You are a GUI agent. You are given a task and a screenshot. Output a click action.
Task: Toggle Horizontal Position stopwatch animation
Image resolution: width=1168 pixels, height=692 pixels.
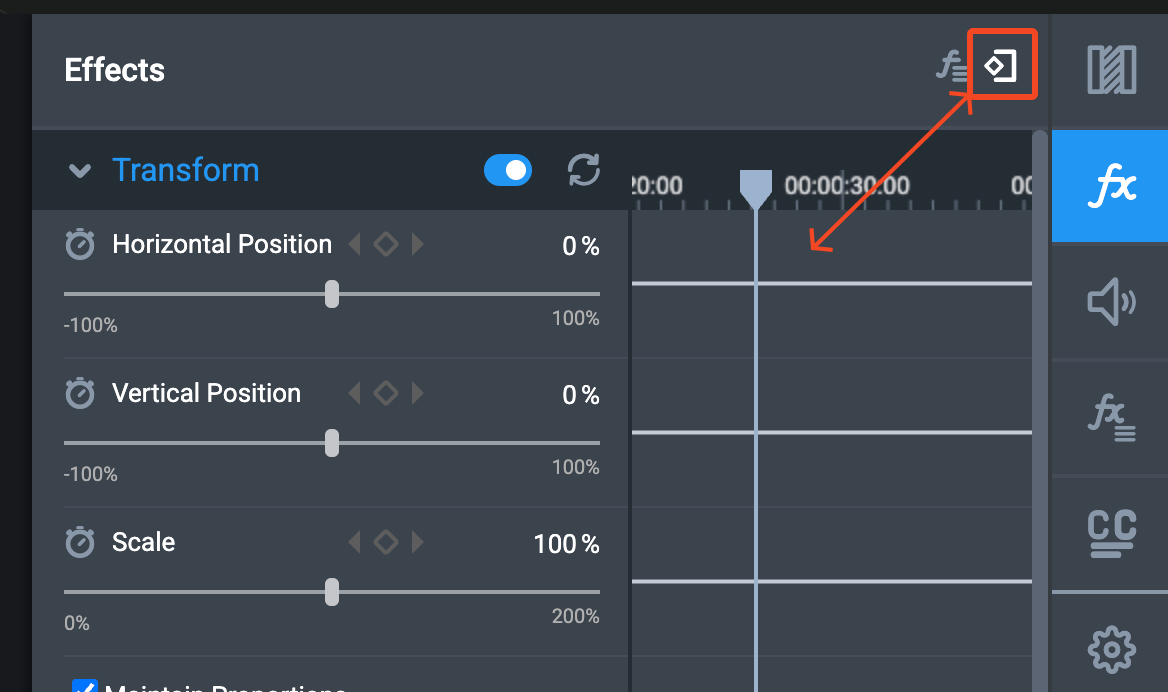coord(80,244)
